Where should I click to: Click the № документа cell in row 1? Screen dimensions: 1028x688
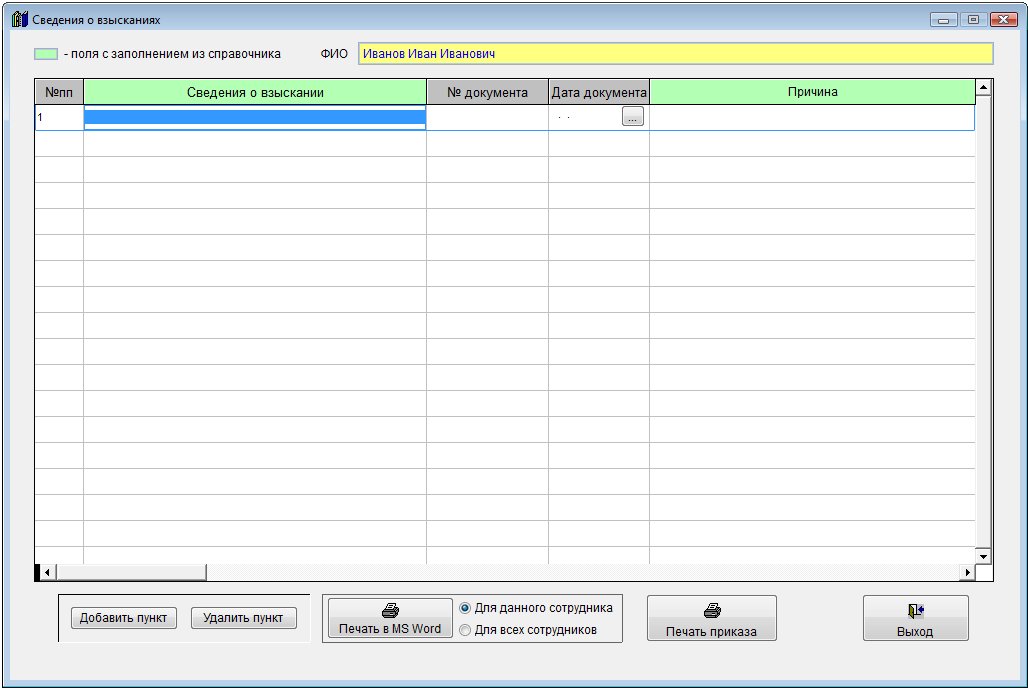click(487, 117)
